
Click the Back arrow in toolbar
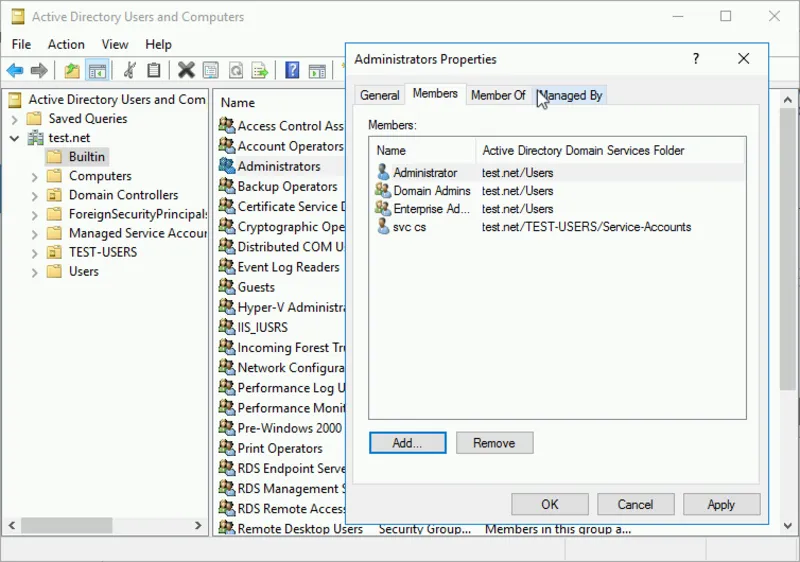tap(15, 70)
